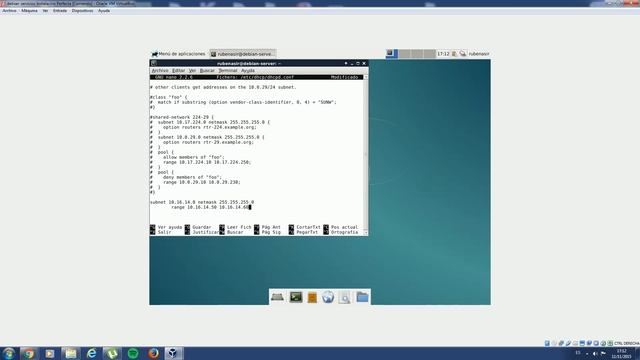Open media player icon in Windows taskbar
Viewport: 640px width, 360px height.
(49, 353)
